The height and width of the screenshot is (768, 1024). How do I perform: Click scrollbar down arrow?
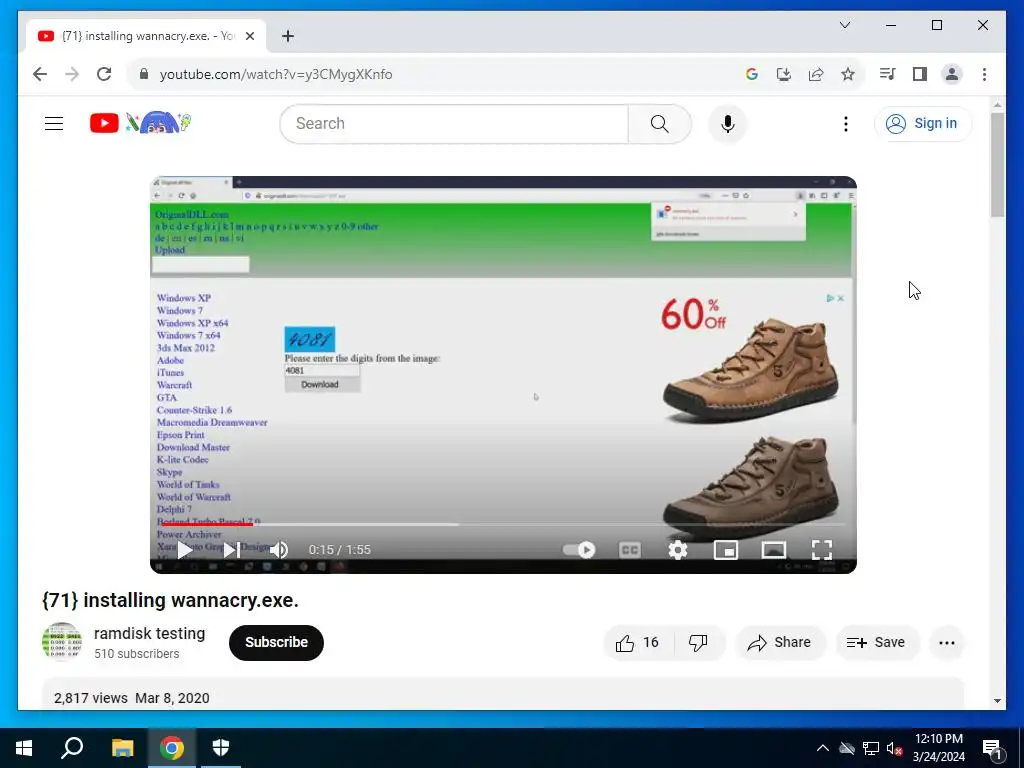[x=997, y=701]
